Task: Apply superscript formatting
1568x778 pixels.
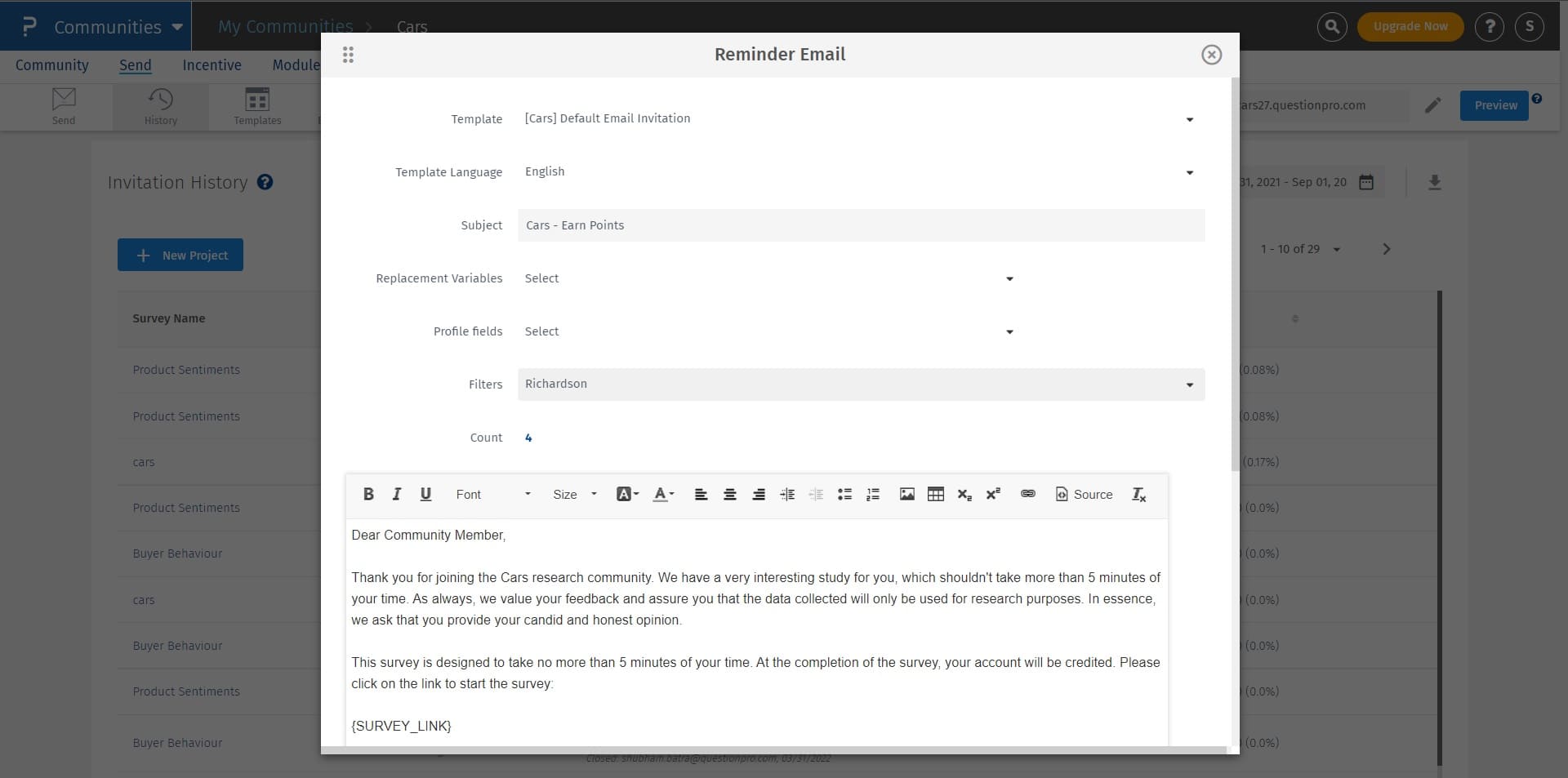Action: point(993,494)
